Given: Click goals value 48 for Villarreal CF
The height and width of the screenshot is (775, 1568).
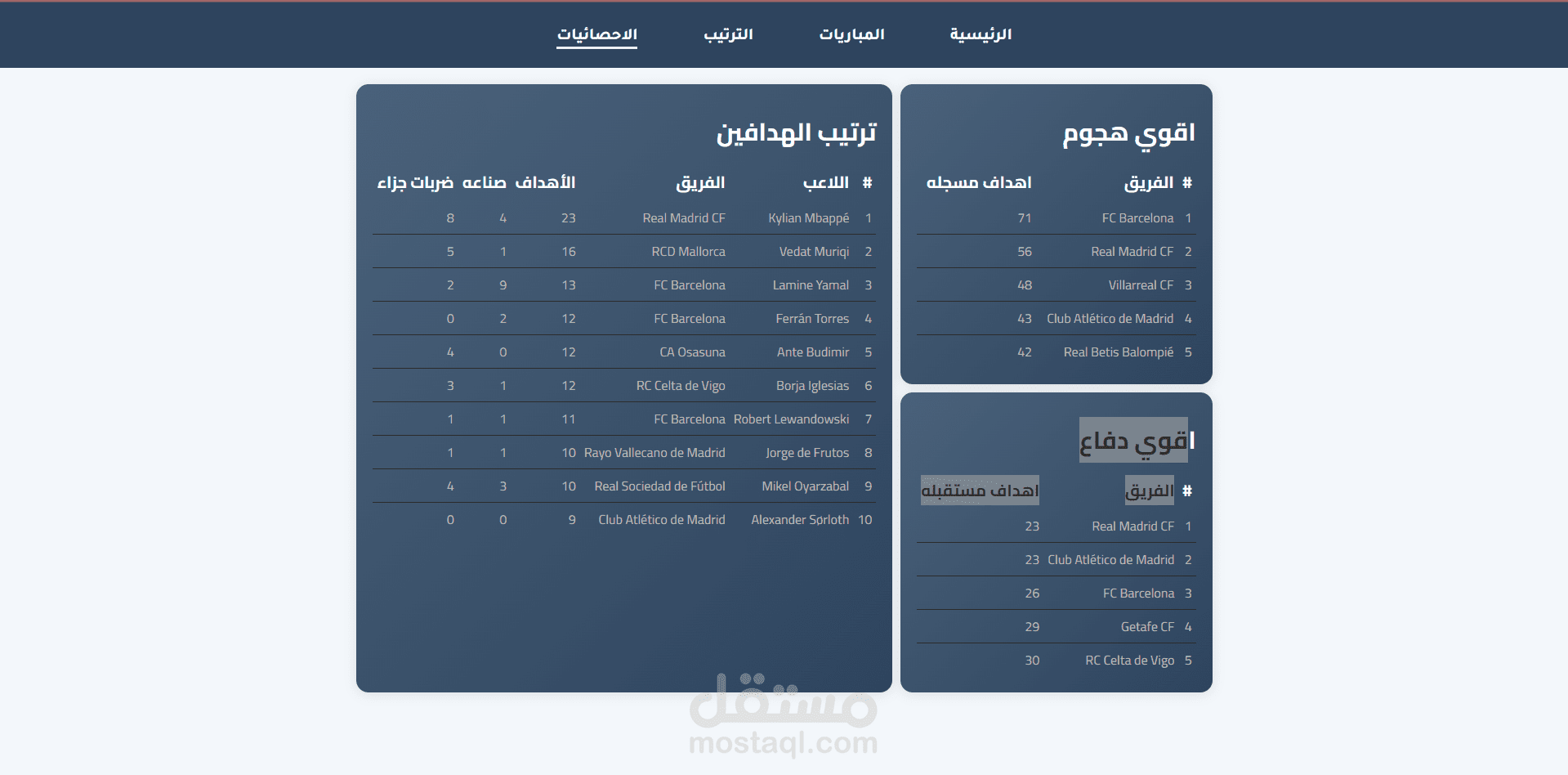Looking at the screenshot, I should 1025,285.
